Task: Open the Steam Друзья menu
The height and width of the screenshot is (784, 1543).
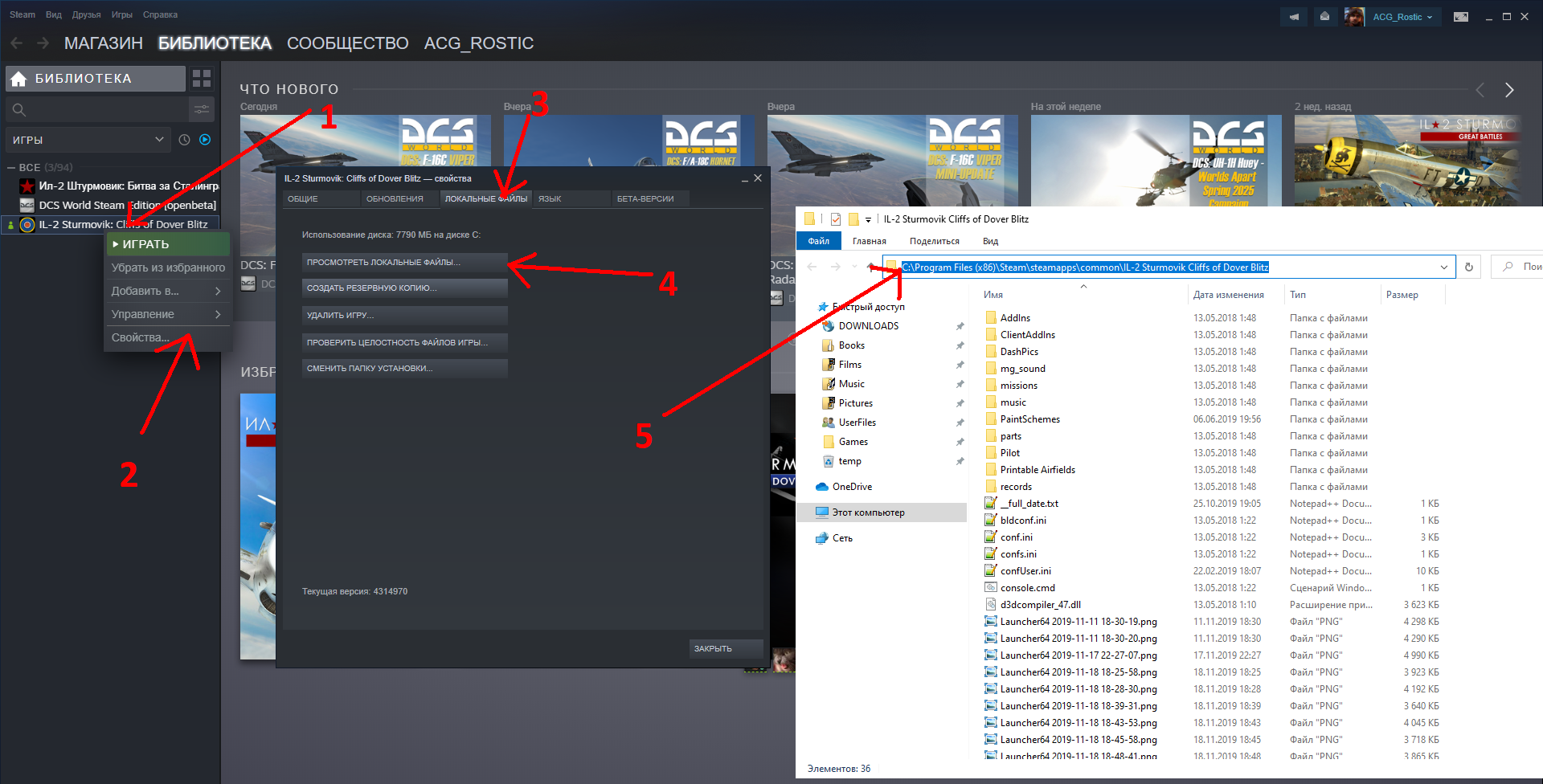Action: click(x=86, y=14)
